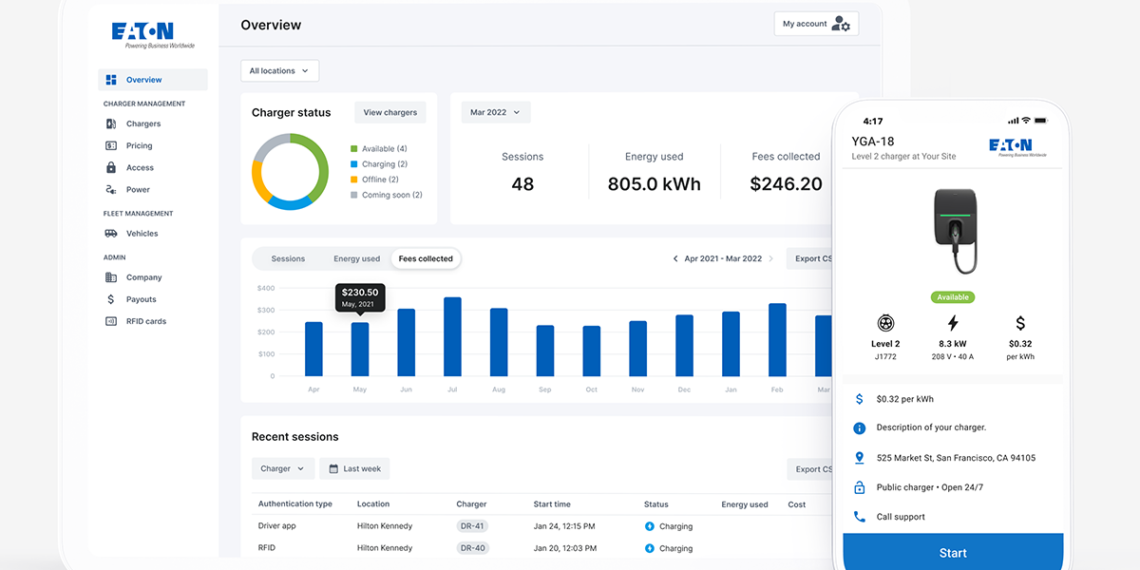Select the Payouts dollar icon
Viewport: 1140px width, 570px height.
111,300
